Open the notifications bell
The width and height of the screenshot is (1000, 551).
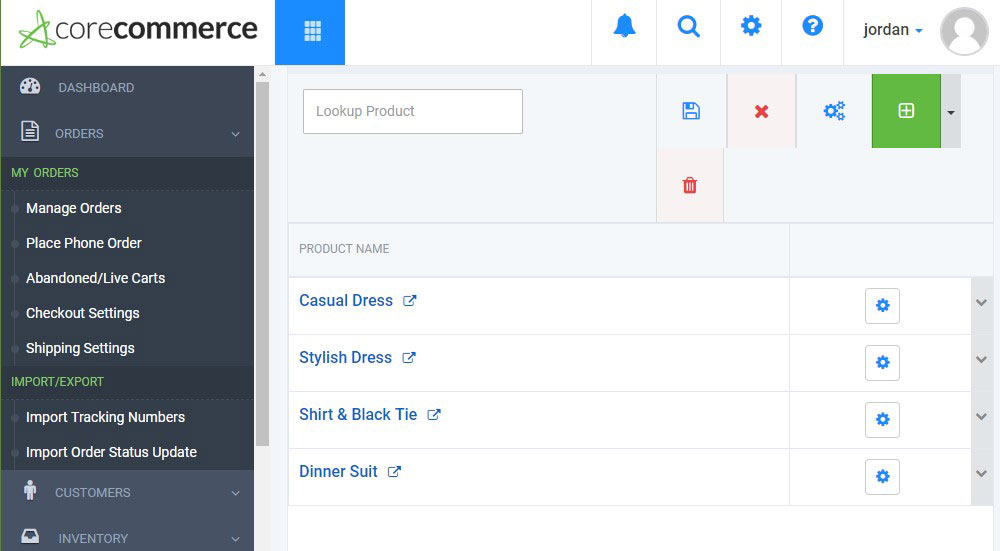(x=624, y=27)
